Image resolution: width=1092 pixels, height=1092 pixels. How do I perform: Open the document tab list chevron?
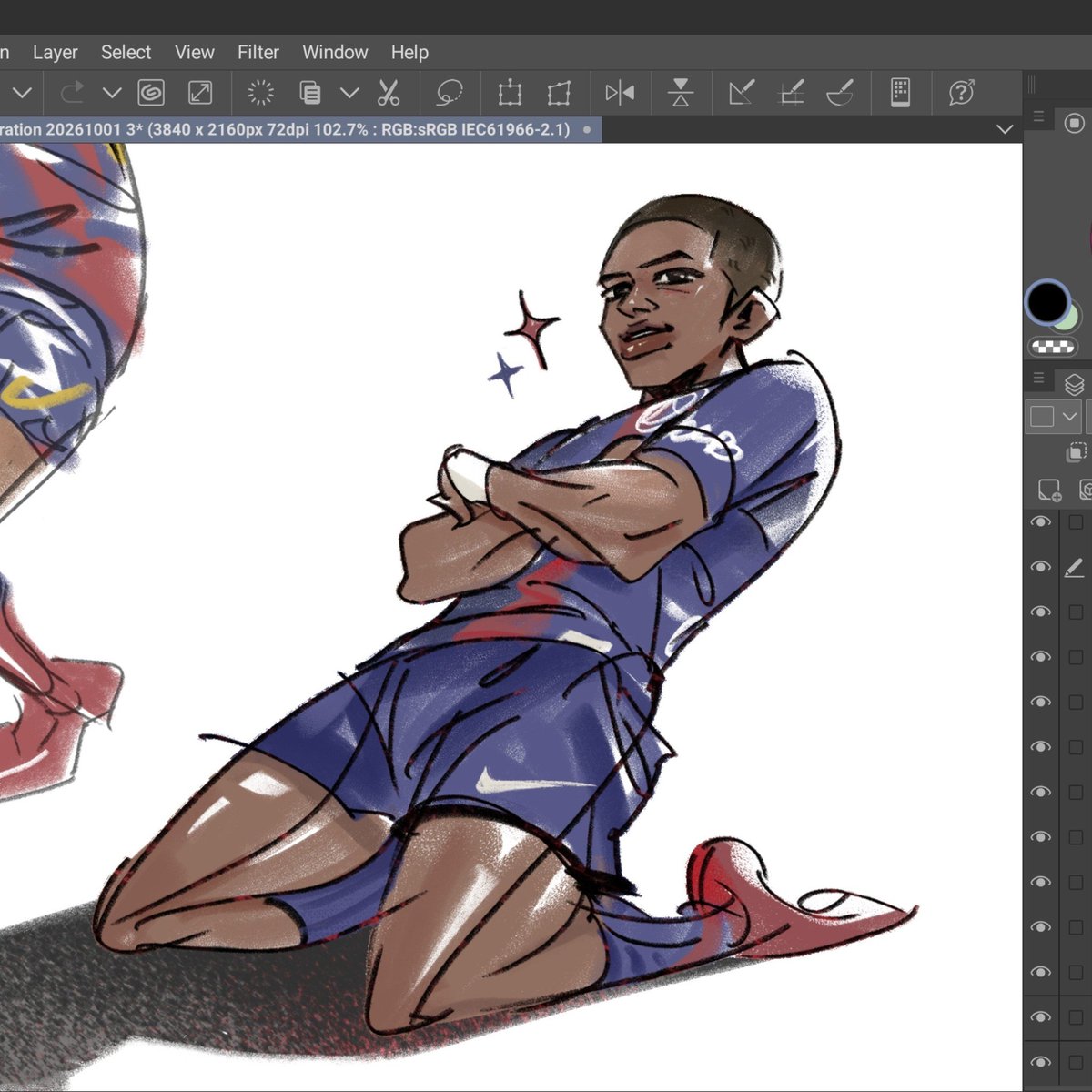[1005, 129]
